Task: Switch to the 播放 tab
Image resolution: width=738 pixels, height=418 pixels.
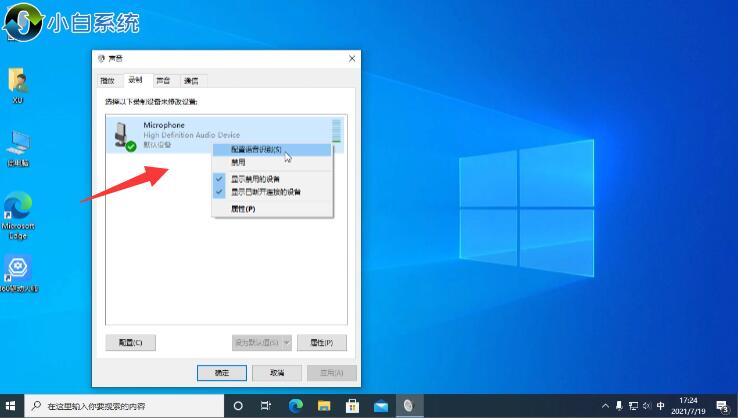Action: point(108,80)
